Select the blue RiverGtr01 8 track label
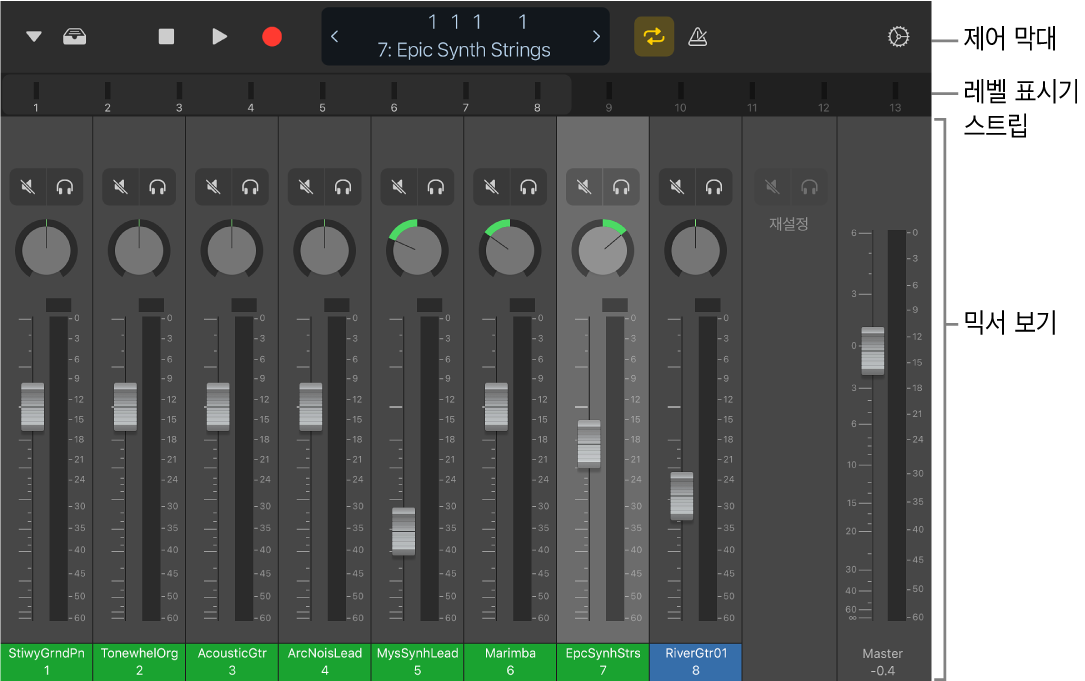 [695, 662]
